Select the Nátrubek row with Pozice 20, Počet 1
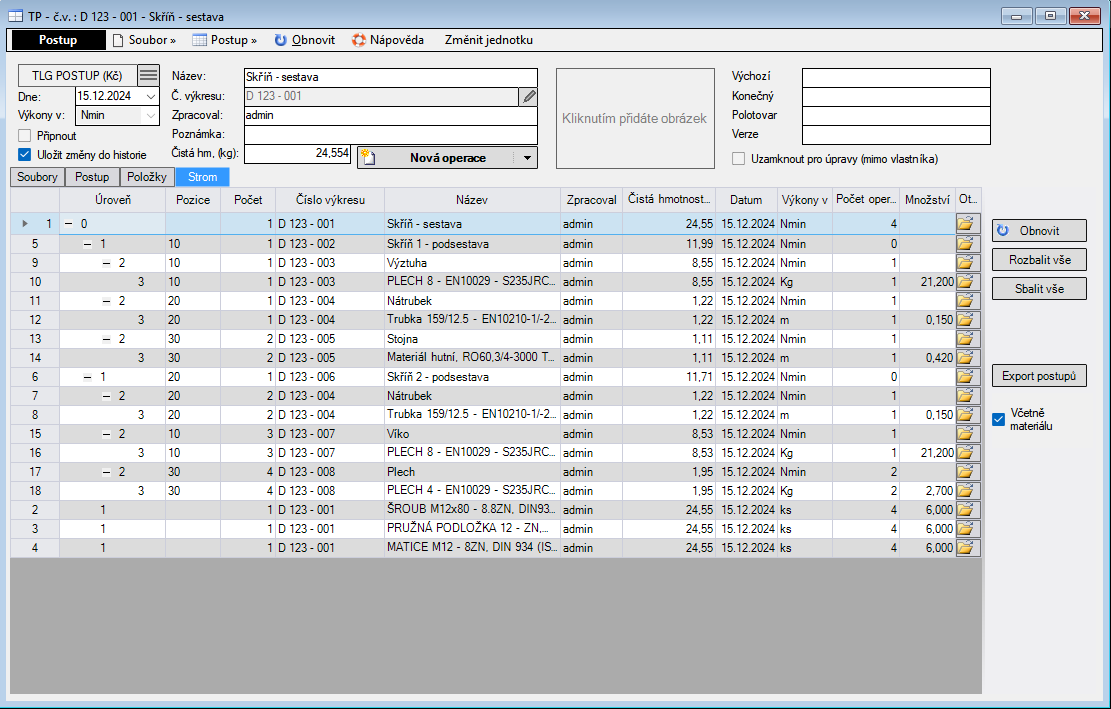The width and height of the screenshot is (1111, 709). pyautogui.click(x=496, y=301)
